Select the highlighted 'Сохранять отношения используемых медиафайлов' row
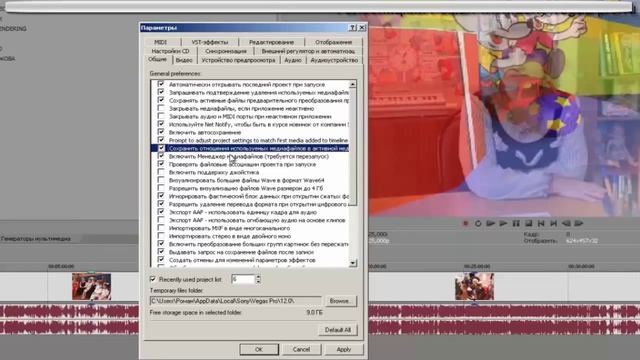 (250, 148)
